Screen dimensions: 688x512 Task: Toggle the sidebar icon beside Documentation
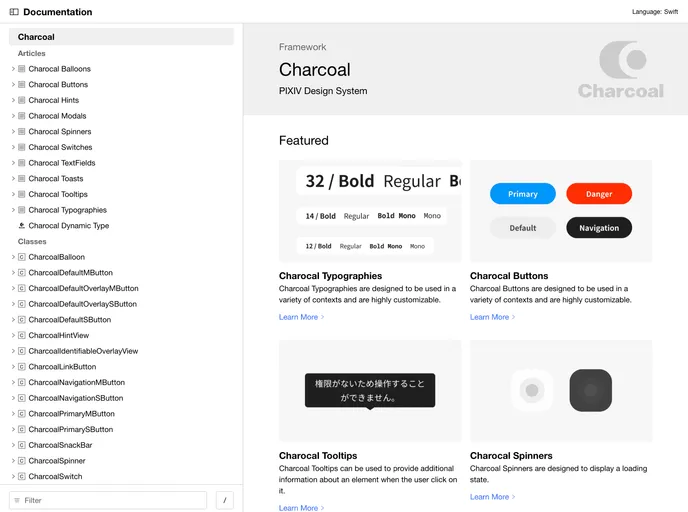click(x=14, y=12)
